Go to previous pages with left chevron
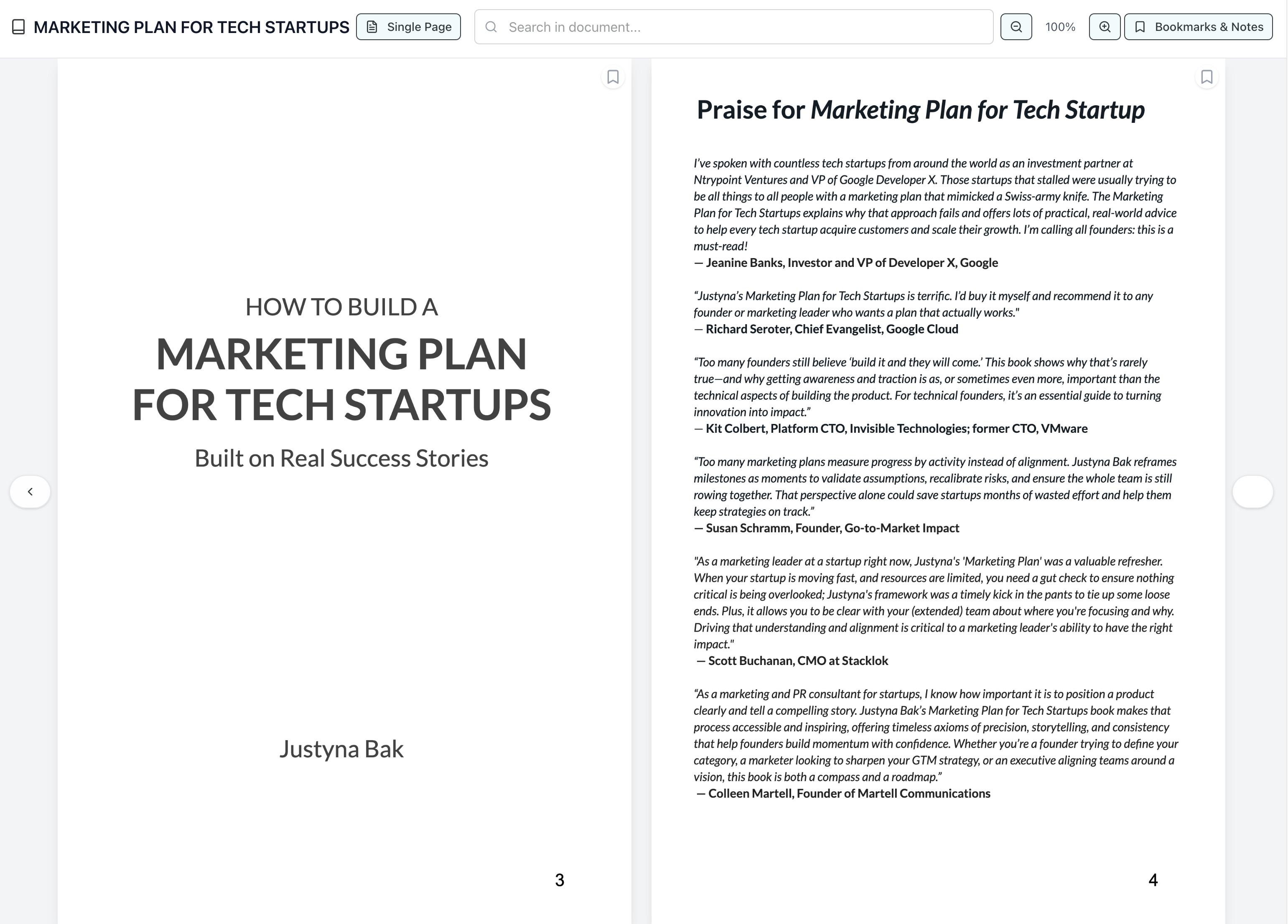The image size is (1288, 924). (30, 492)
